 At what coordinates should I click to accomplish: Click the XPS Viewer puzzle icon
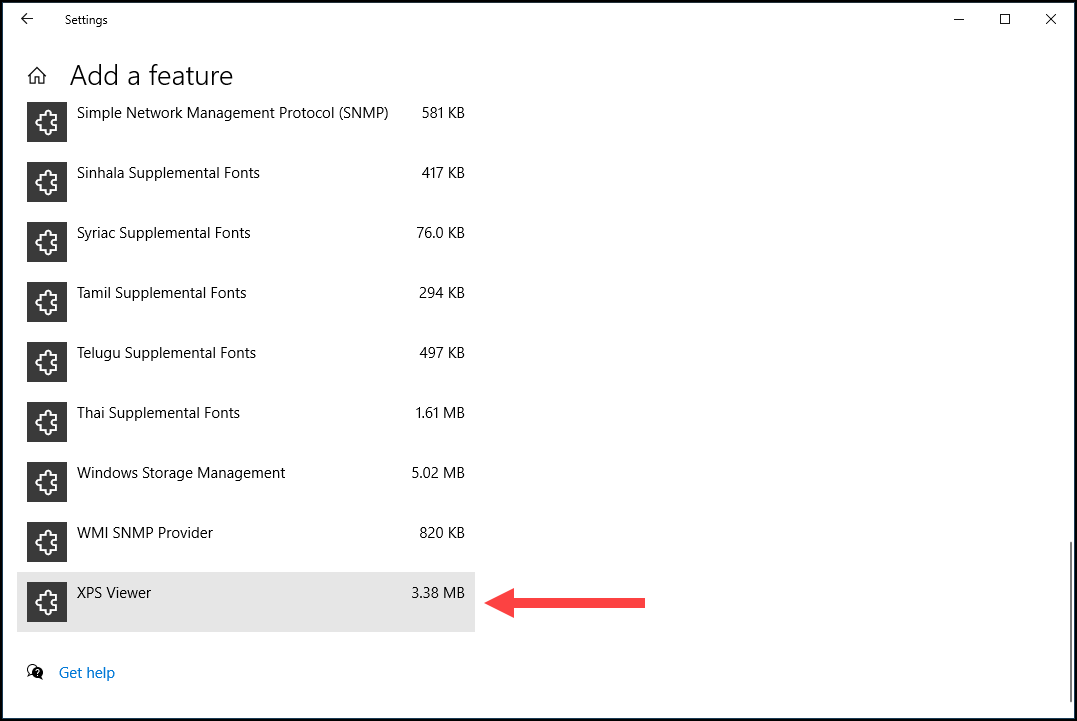point(47,602)
